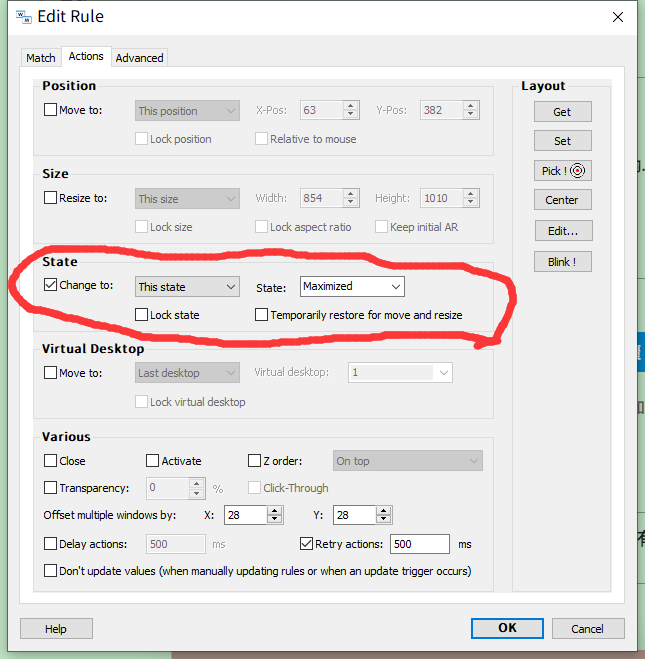Image resolution: width=645 pixels, height=659 pixels.
Task: Click the Blink! button
Action: click(561, 262)
